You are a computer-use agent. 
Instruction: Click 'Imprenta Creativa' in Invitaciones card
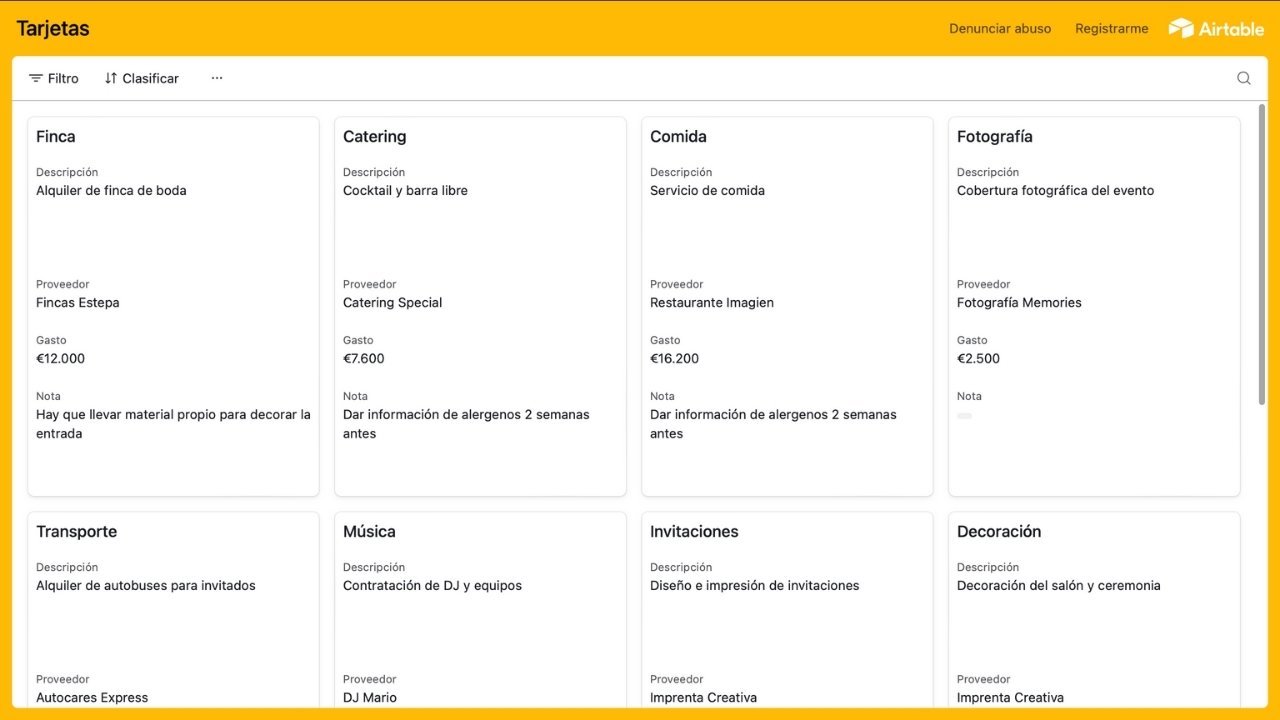pos(703,698)
